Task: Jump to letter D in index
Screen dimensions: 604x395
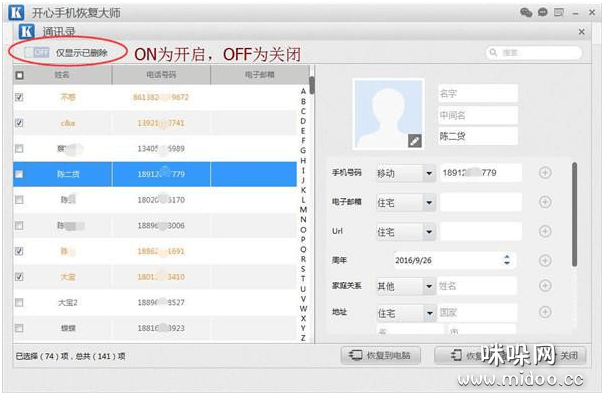Action: [x=303, y=121]
